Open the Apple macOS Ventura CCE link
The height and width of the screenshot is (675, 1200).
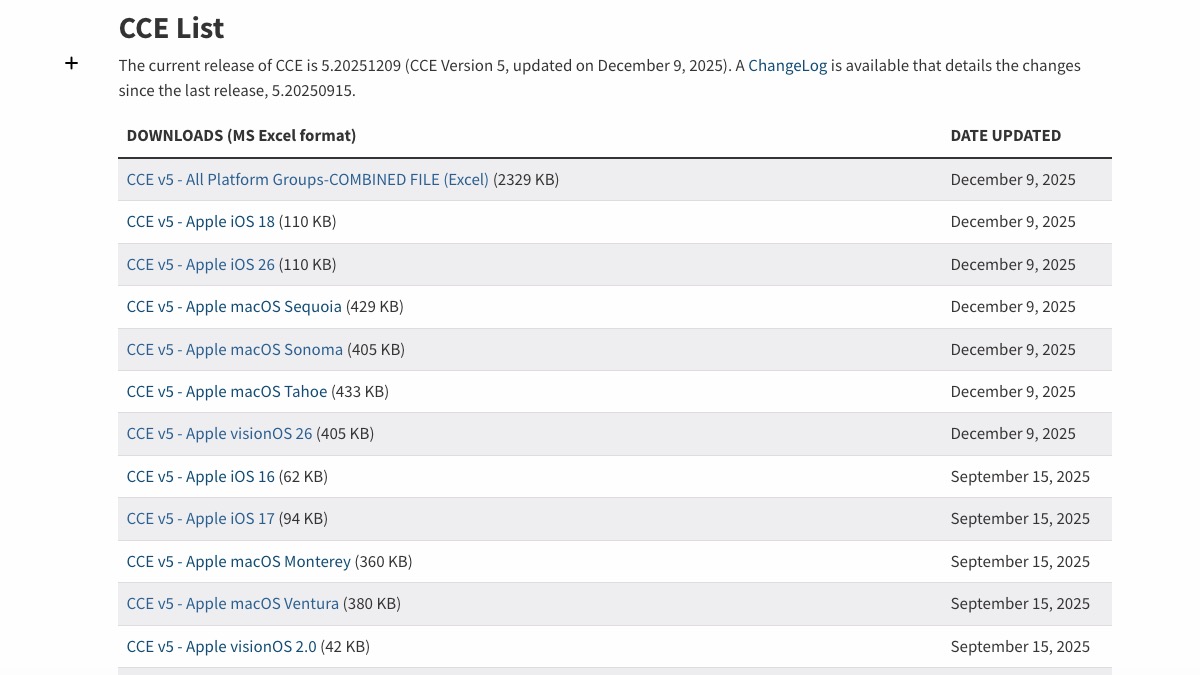[232, 604]
